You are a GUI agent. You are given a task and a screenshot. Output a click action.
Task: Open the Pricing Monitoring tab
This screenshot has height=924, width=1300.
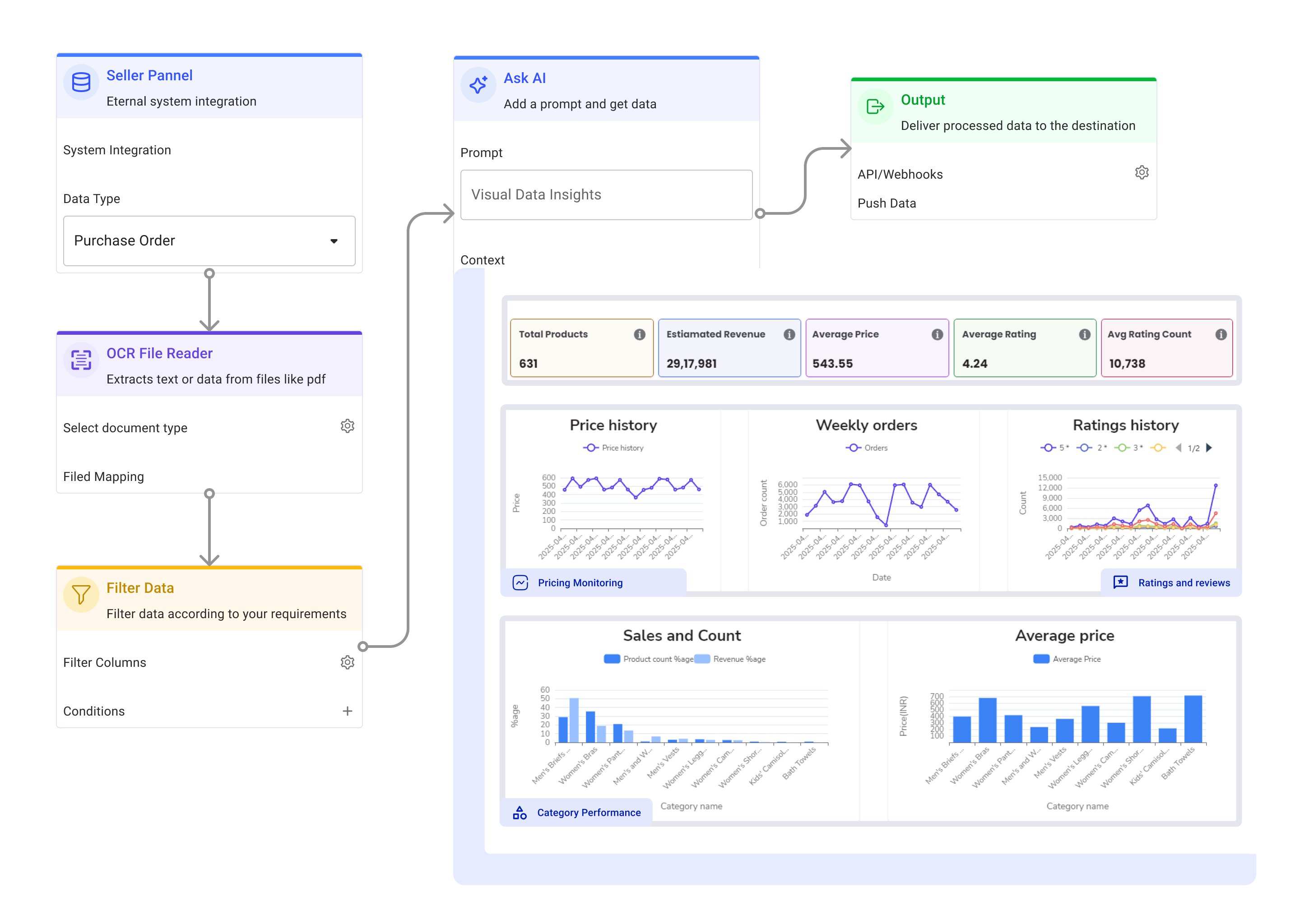pos(580,582)
